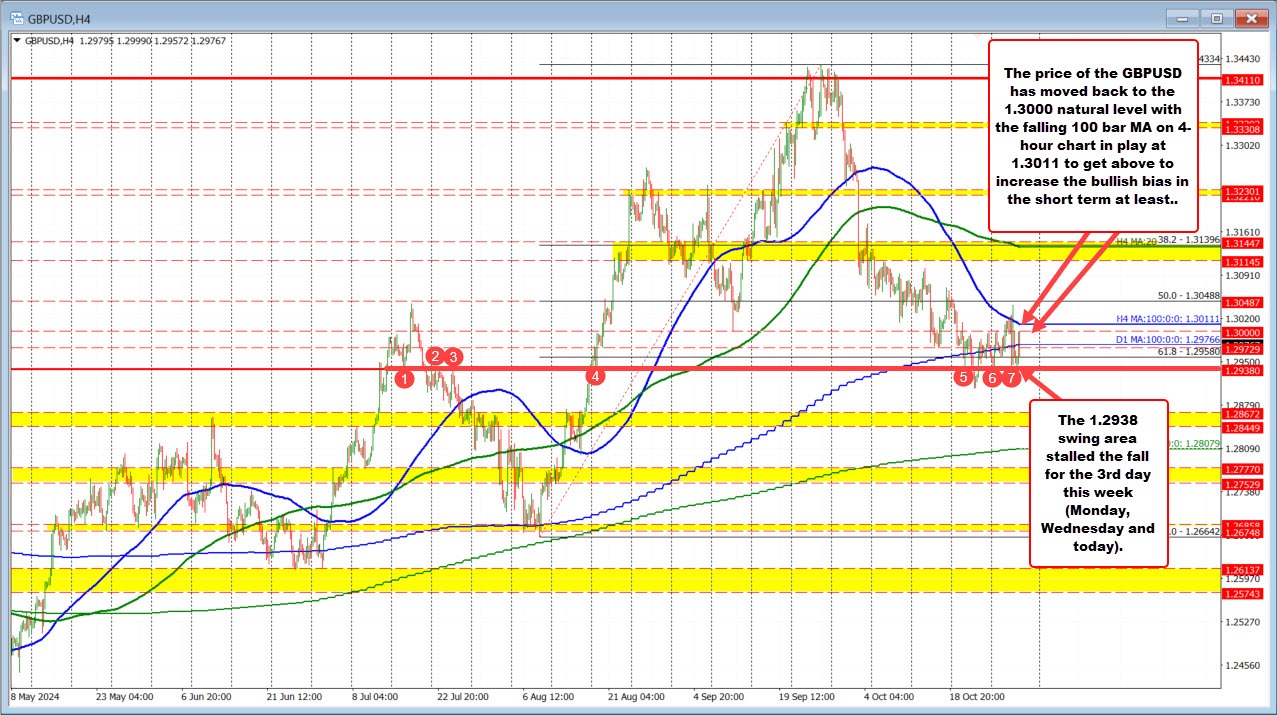Open the annotation box about the 100 bar MA
Screen dimensions: 1277x715
(1093, 135)
